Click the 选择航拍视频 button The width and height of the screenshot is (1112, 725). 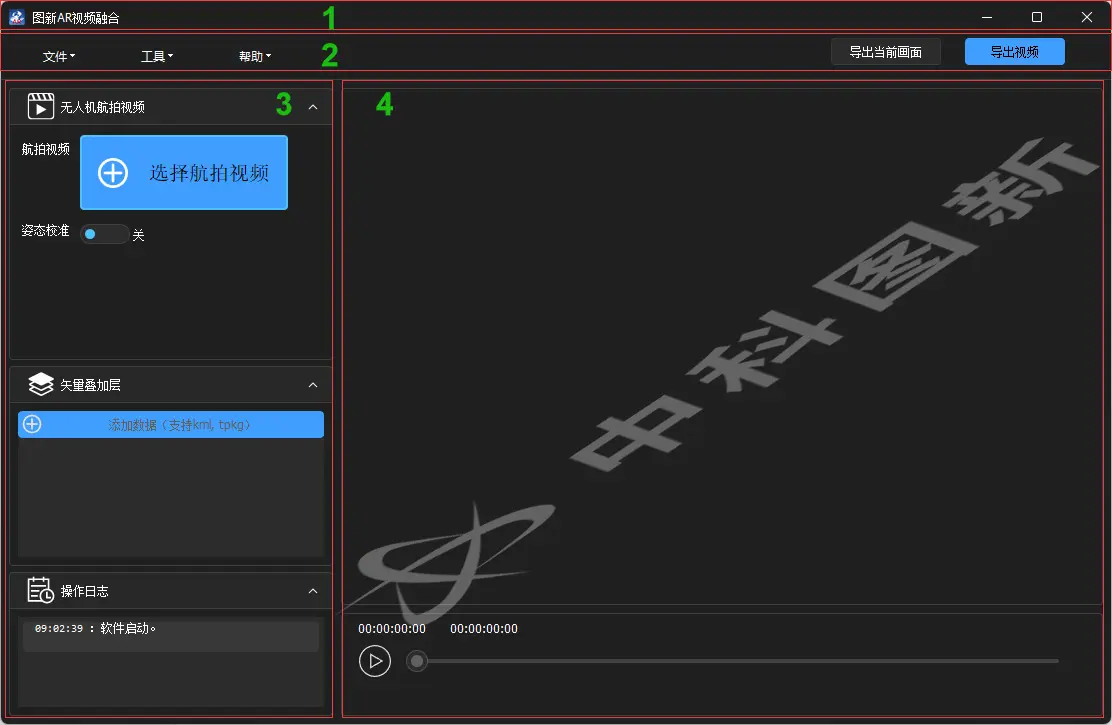click(x=184, y=172)
